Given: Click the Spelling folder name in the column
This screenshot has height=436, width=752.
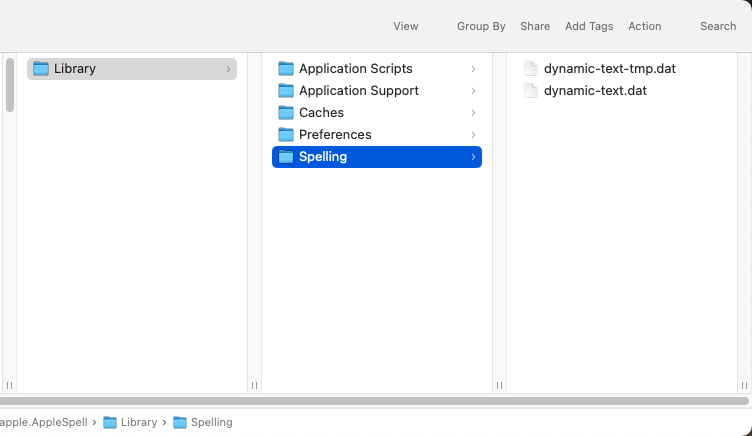Looking at the screenshot, I should (x=323, y=157).
